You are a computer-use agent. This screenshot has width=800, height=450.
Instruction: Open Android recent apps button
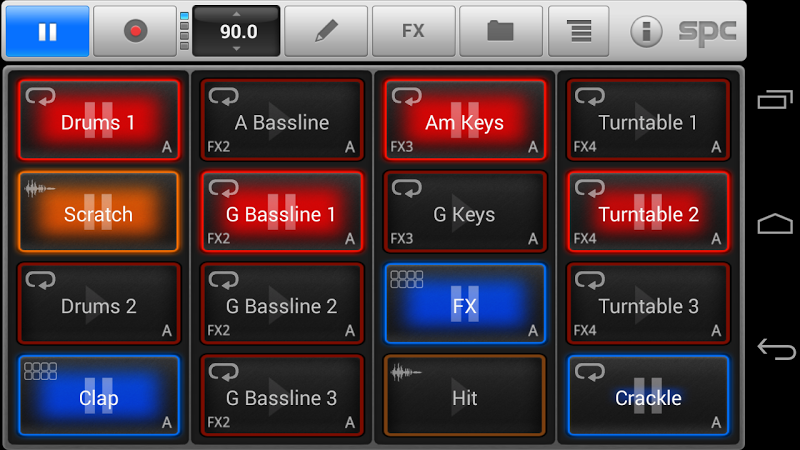(x=775, y=99)
